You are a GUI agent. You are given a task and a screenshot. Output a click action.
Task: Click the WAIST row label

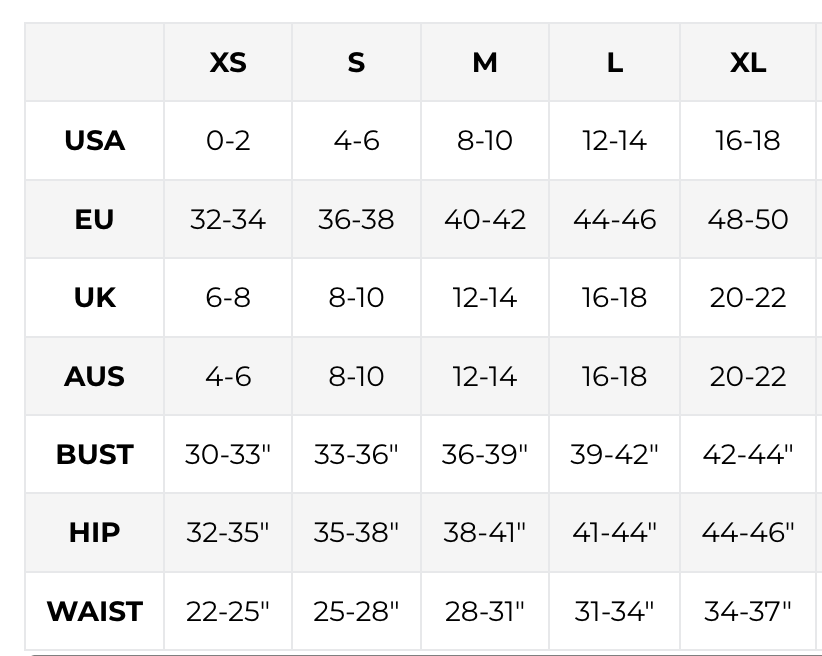click(95, 611)
